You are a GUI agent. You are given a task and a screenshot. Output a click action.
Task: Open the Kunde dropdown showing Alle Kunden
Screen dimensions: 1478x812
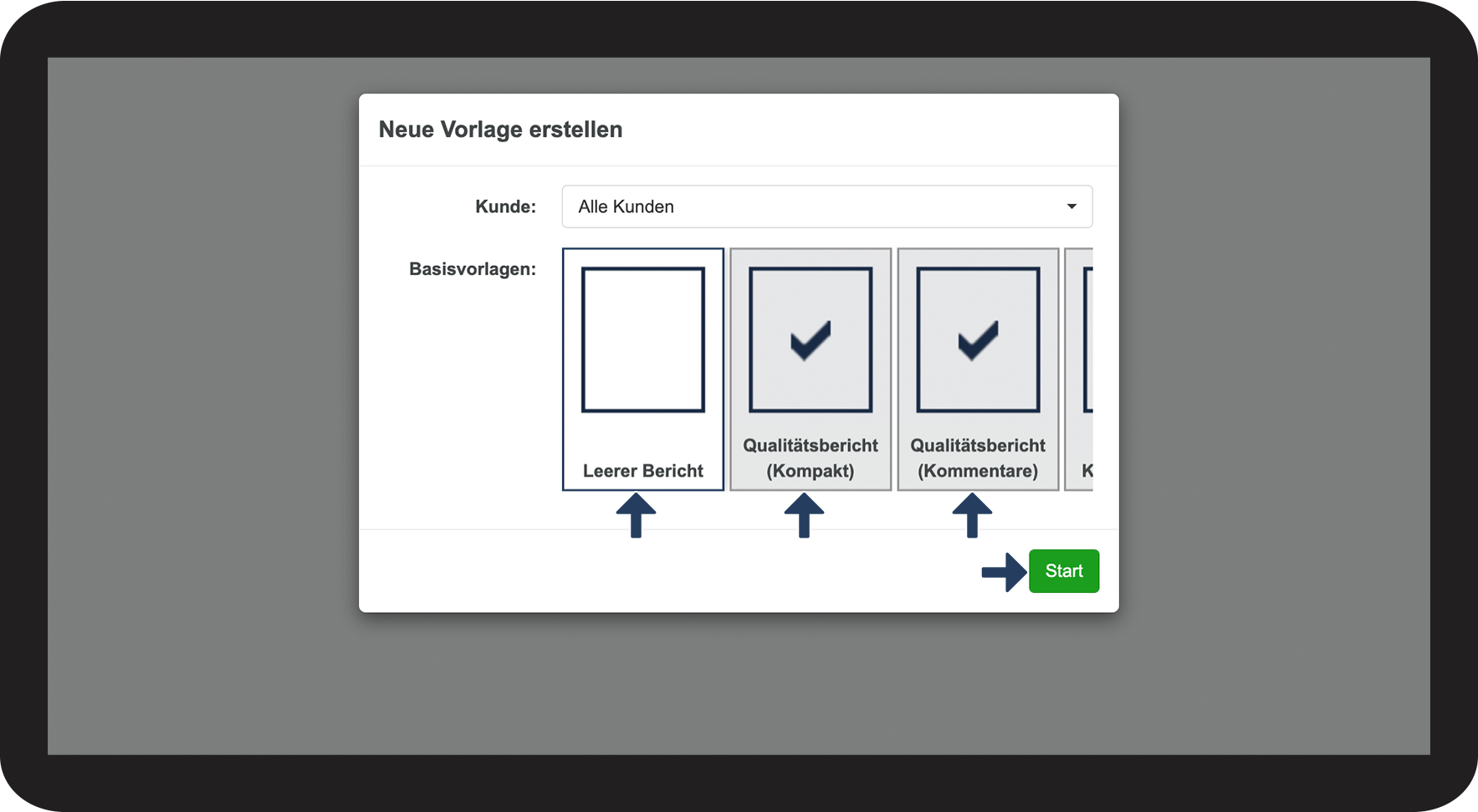click(x=826, y=207)
